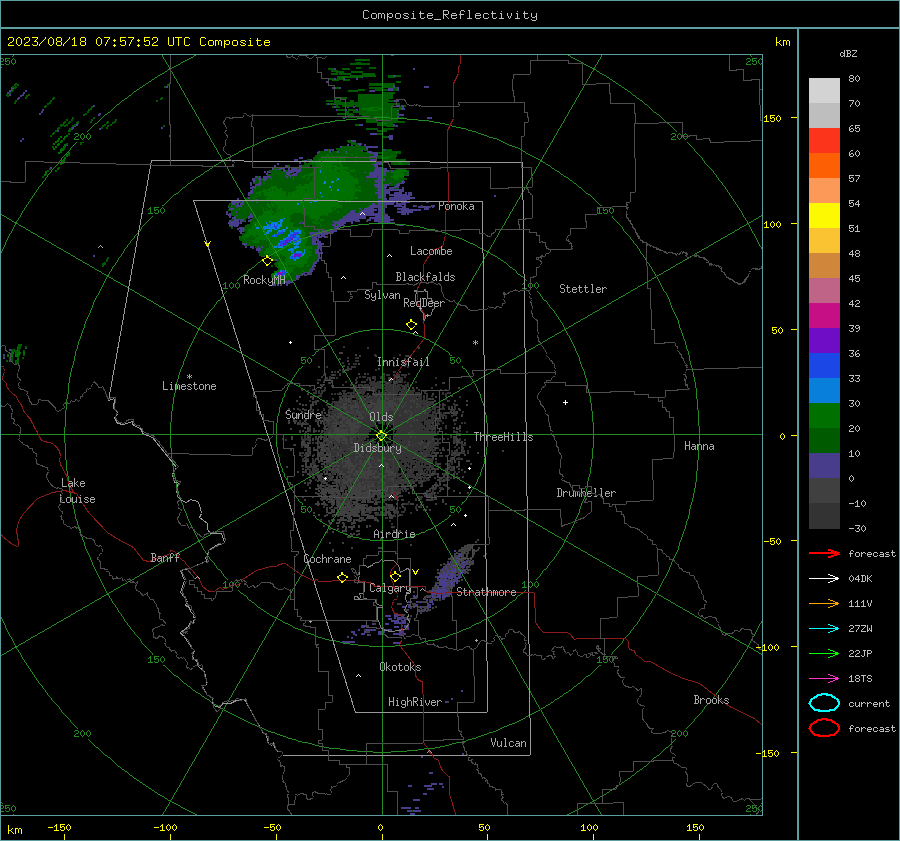Image resolution: width=900 pixels, height=841 pixels.
Task: Click the white 04DK arrow in legend
Action: click(824, 579)
